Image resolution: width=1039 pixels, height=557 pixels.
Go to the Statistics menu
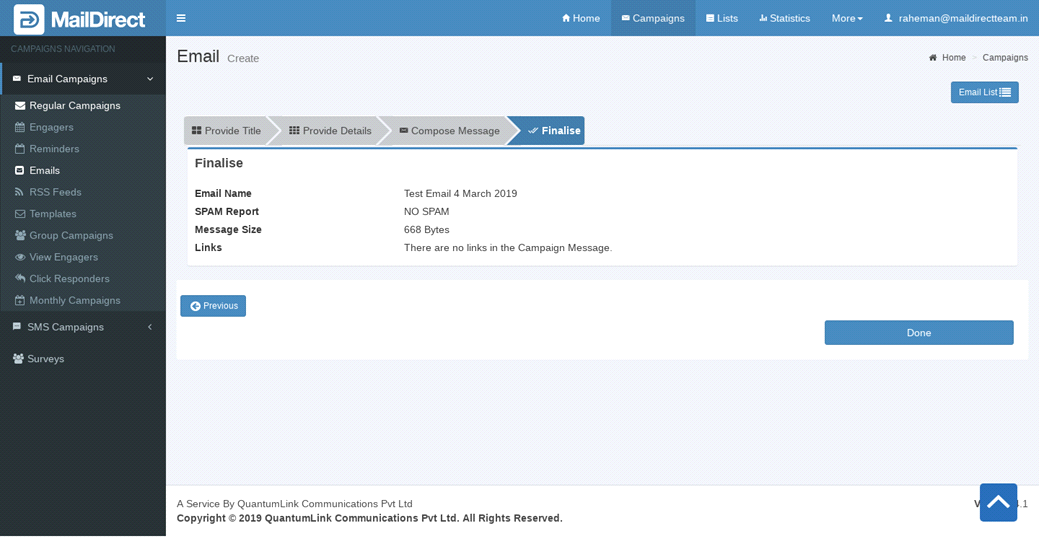pyautogui.click(x=784, y=18)
